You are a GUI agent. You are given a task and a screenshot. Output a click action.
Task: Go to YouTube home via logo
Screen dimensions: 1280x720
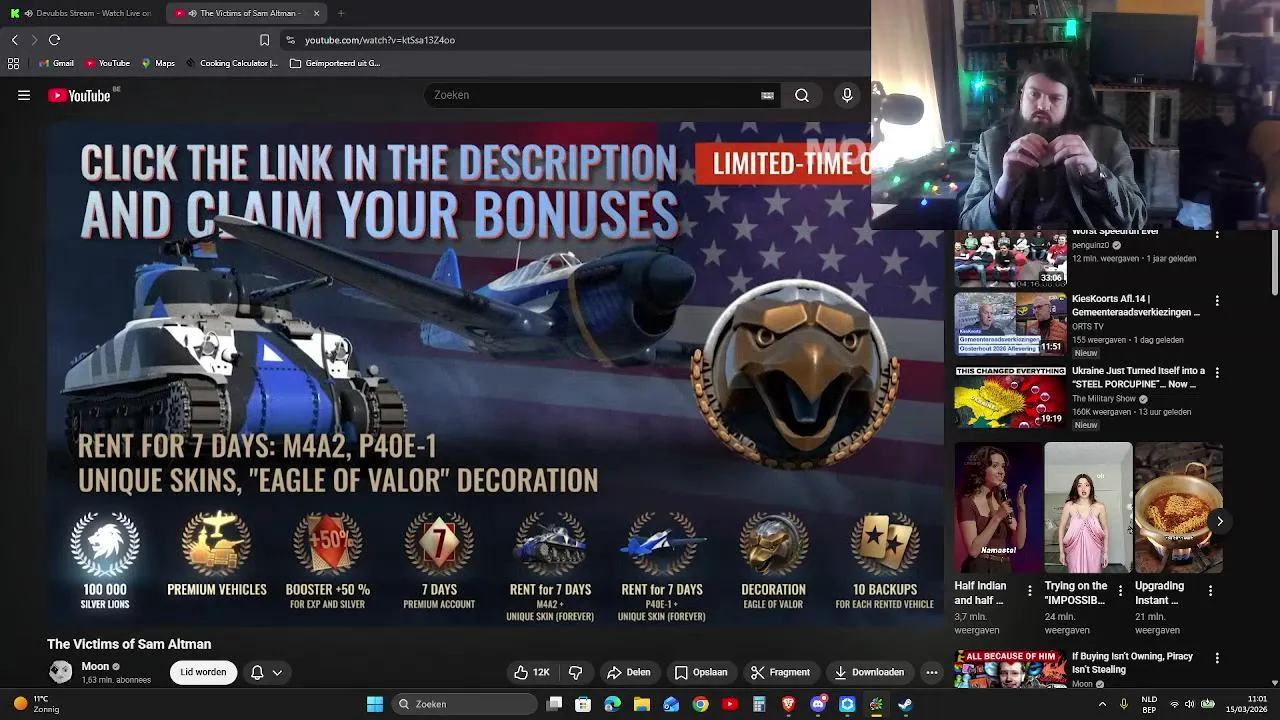pyautogui.click(x=80, y=95)
